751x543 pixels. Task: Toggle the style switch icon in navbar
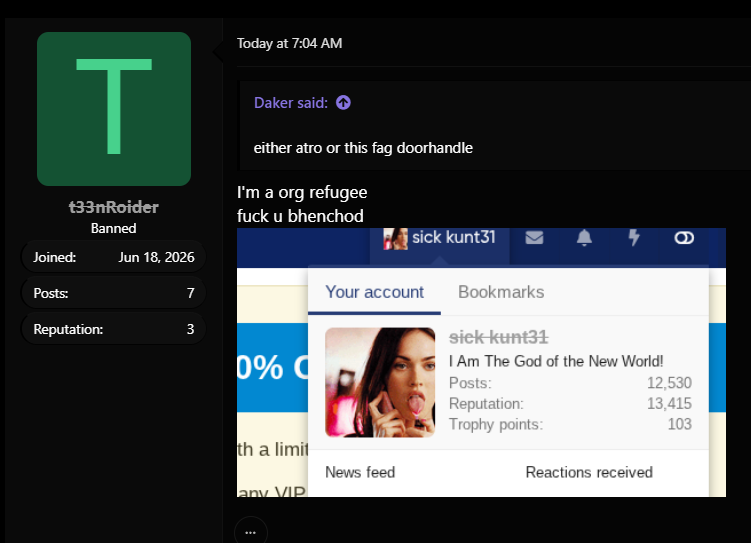pos(684,238)
